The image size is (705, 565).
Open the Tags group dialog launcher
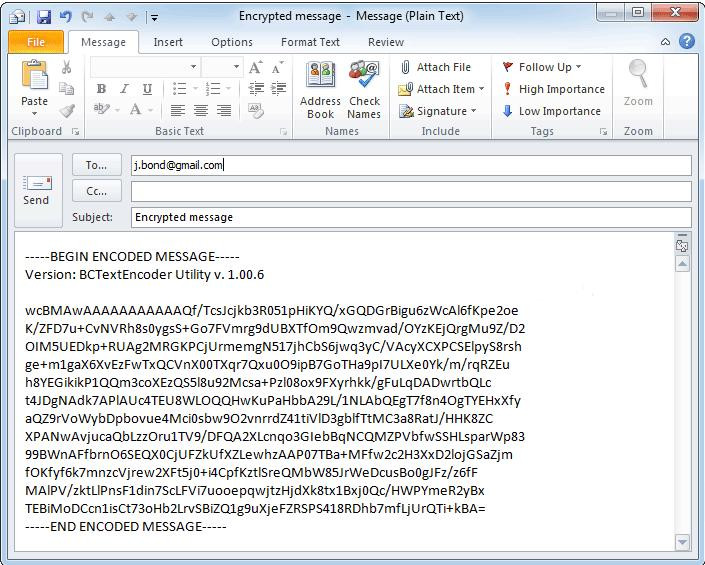click(603, 131)
